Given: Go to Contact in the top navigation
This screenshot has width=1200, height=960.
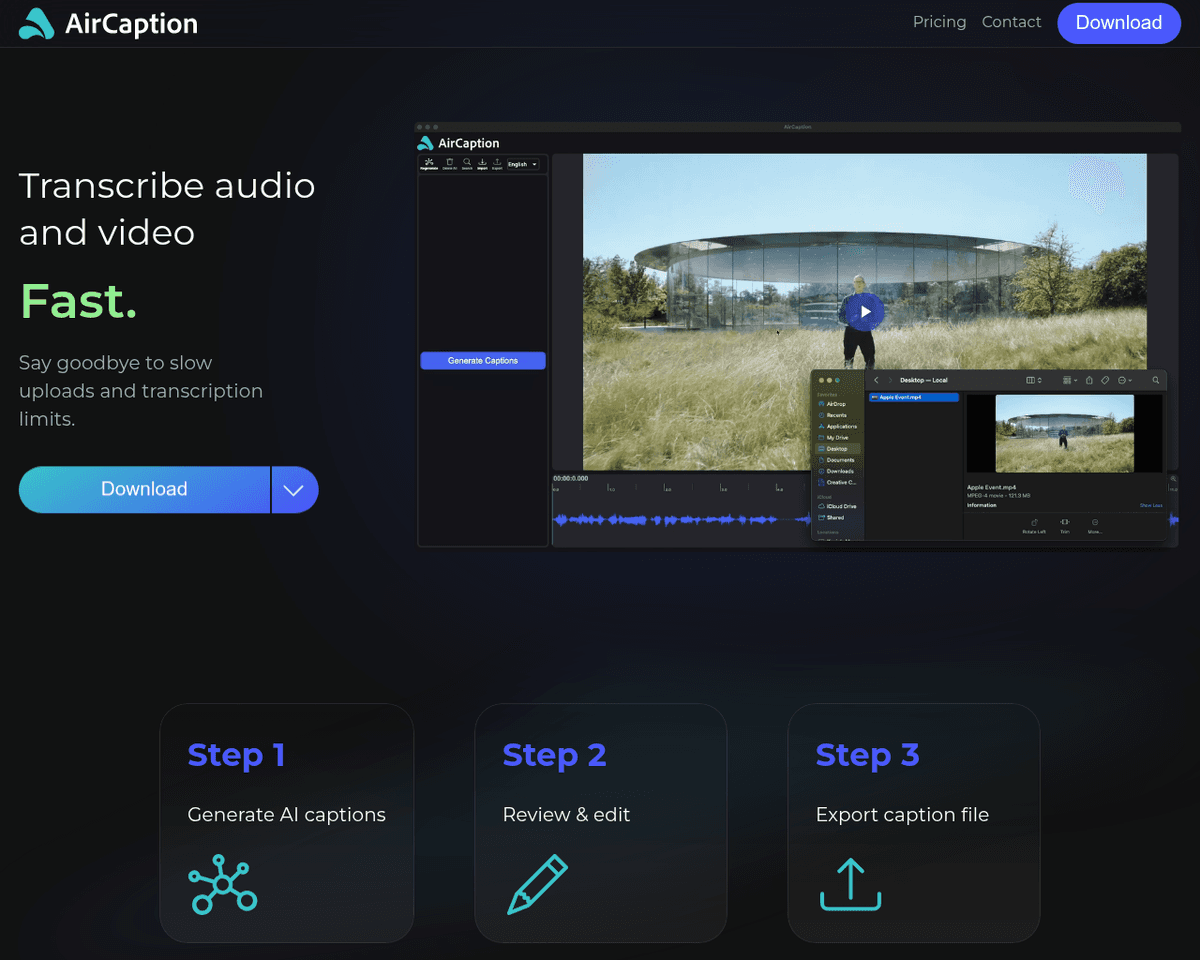Looking at the screenshot, I should (1011, 22).
